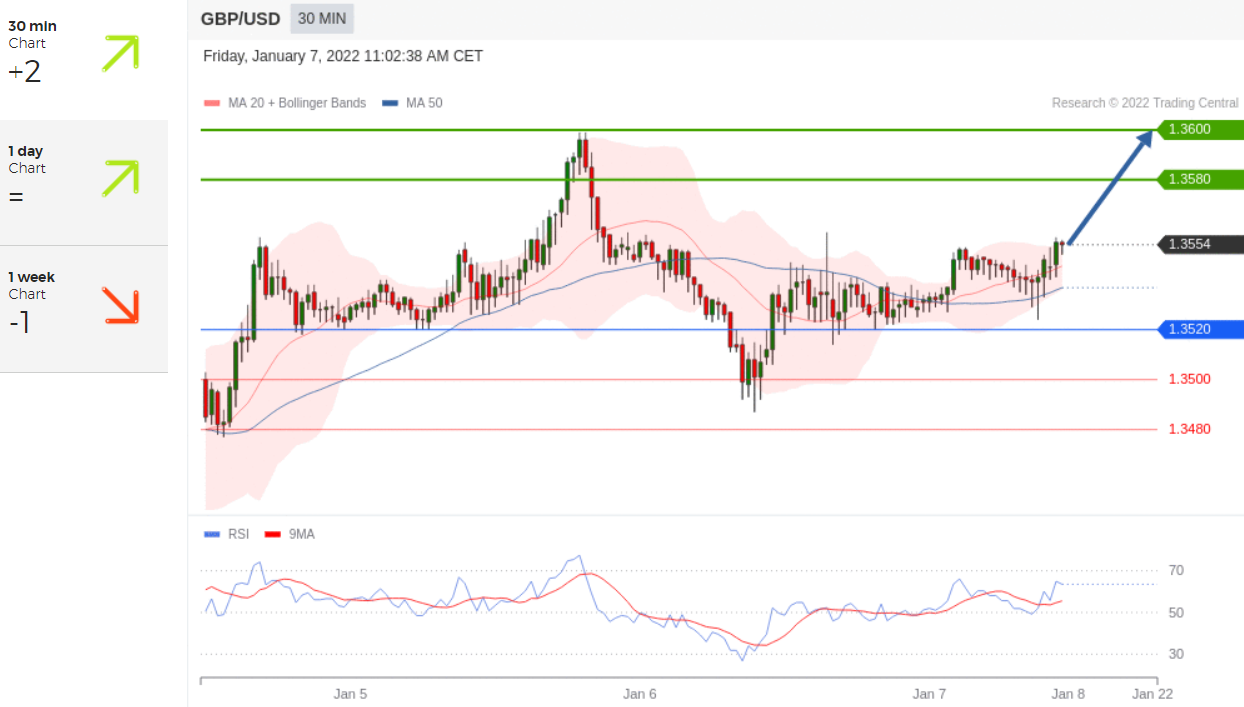Click the = score on 1 day tab
Viewport: 1244px width, 707px height.
[x=15, y=197]
